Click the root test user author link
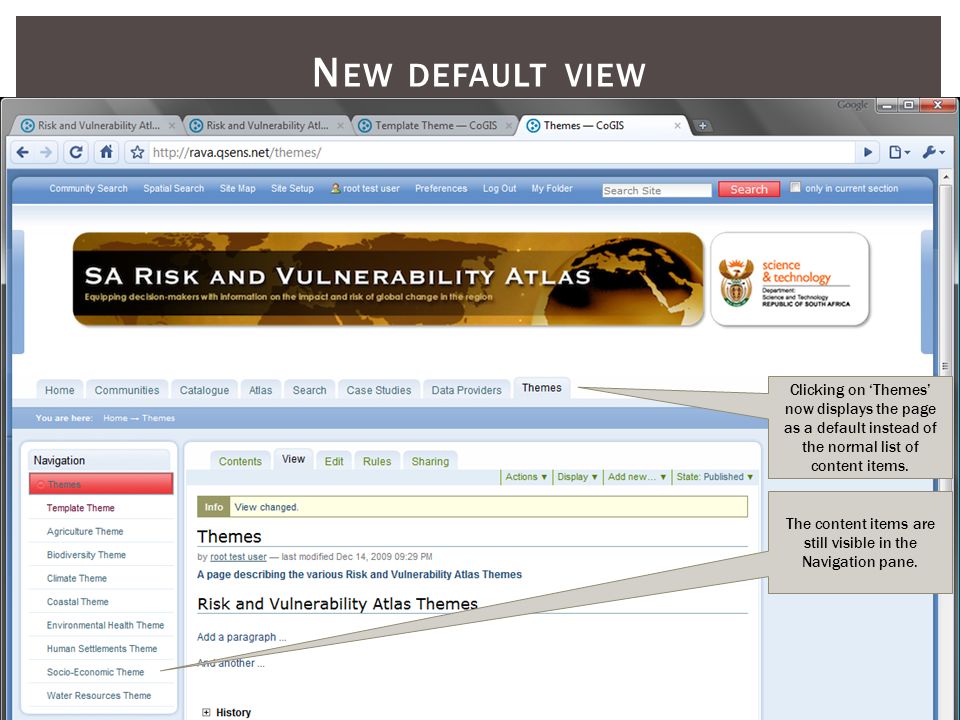The image size is (960, 720). click(238, 557)
